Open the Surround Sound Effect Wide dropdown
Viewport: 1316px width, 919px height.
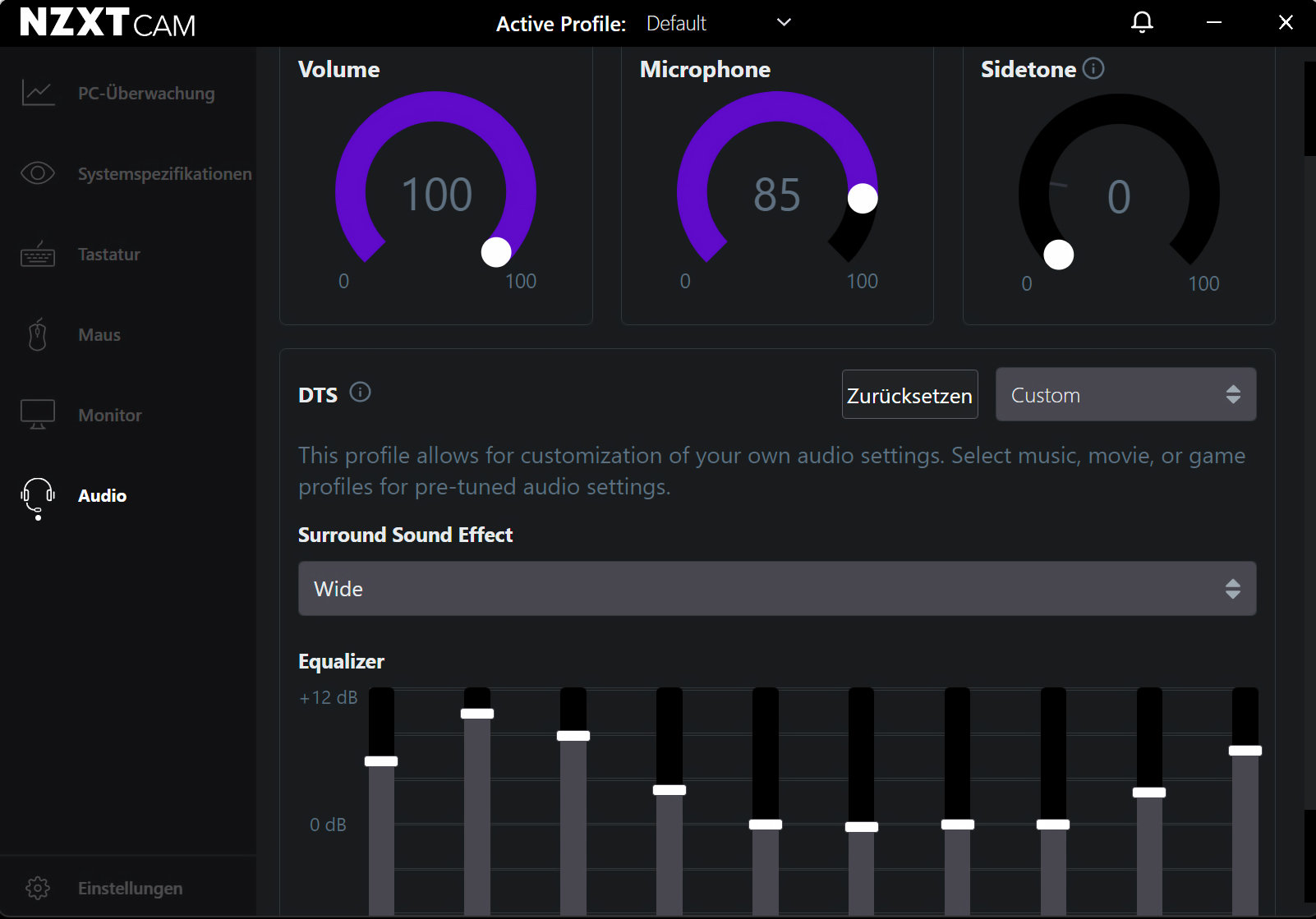[x=777, y=588]
